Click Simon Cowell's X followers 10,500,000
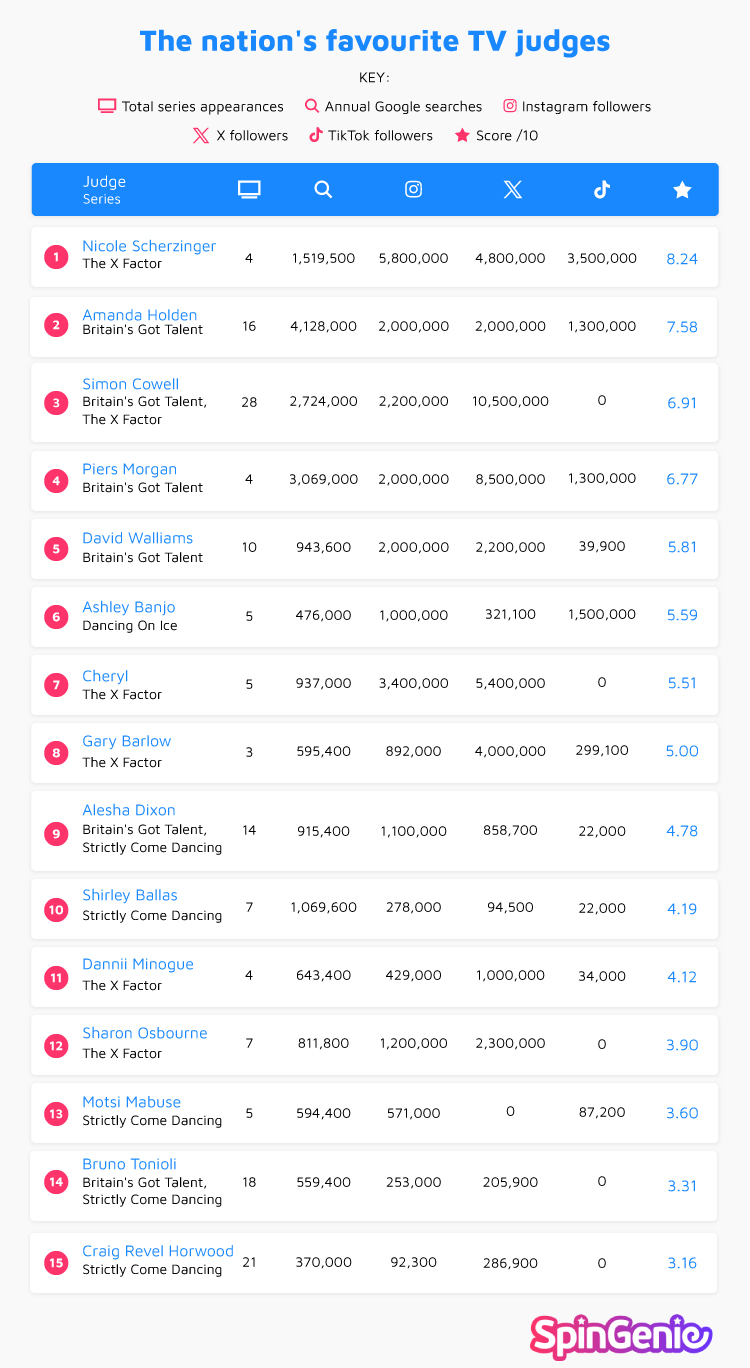Image resolution: width=750 pixels, height=1368 pixels. 511,401
